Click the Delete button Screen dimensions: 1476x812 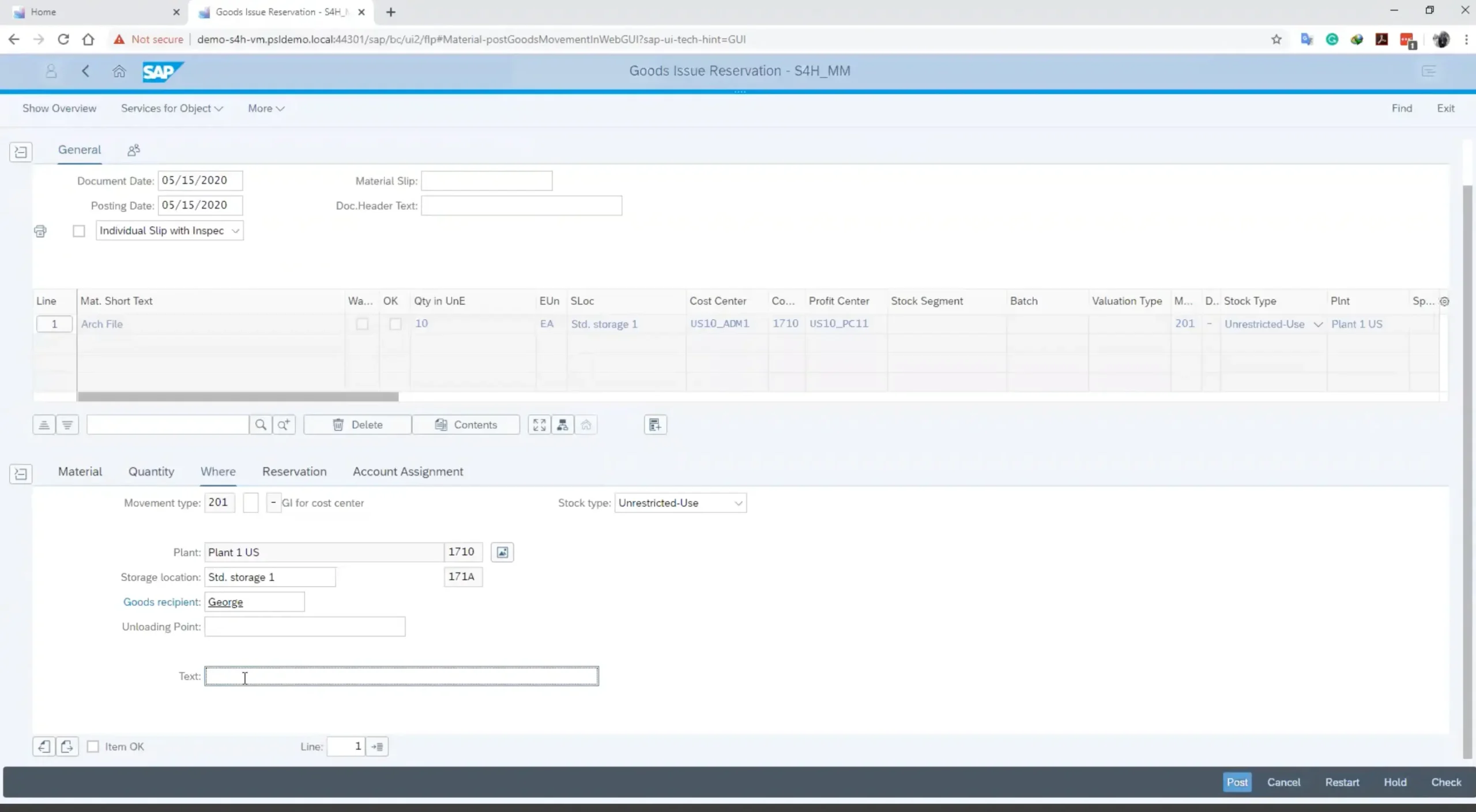tap(357, 425)
